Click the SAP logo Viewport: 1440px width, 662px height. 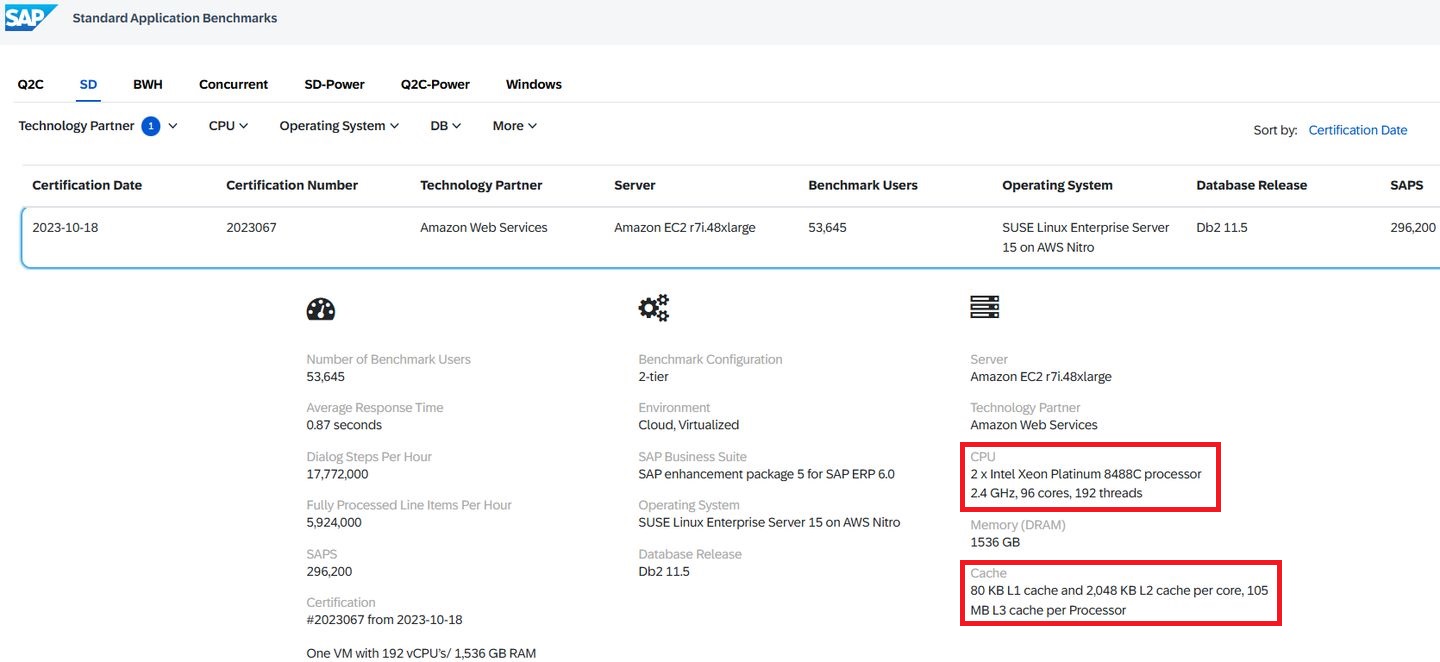tap(30, 17)
